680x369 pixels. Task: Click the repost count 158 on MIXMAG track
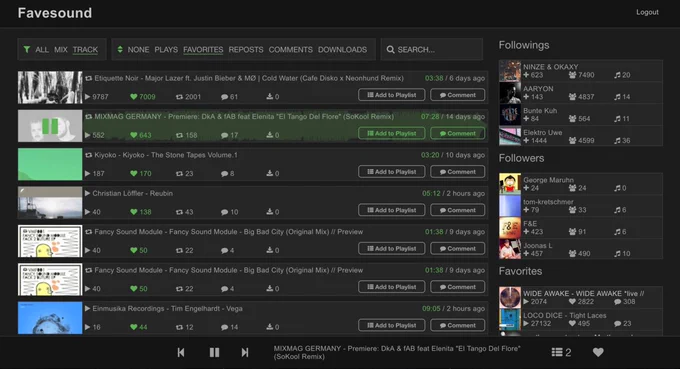187,135
